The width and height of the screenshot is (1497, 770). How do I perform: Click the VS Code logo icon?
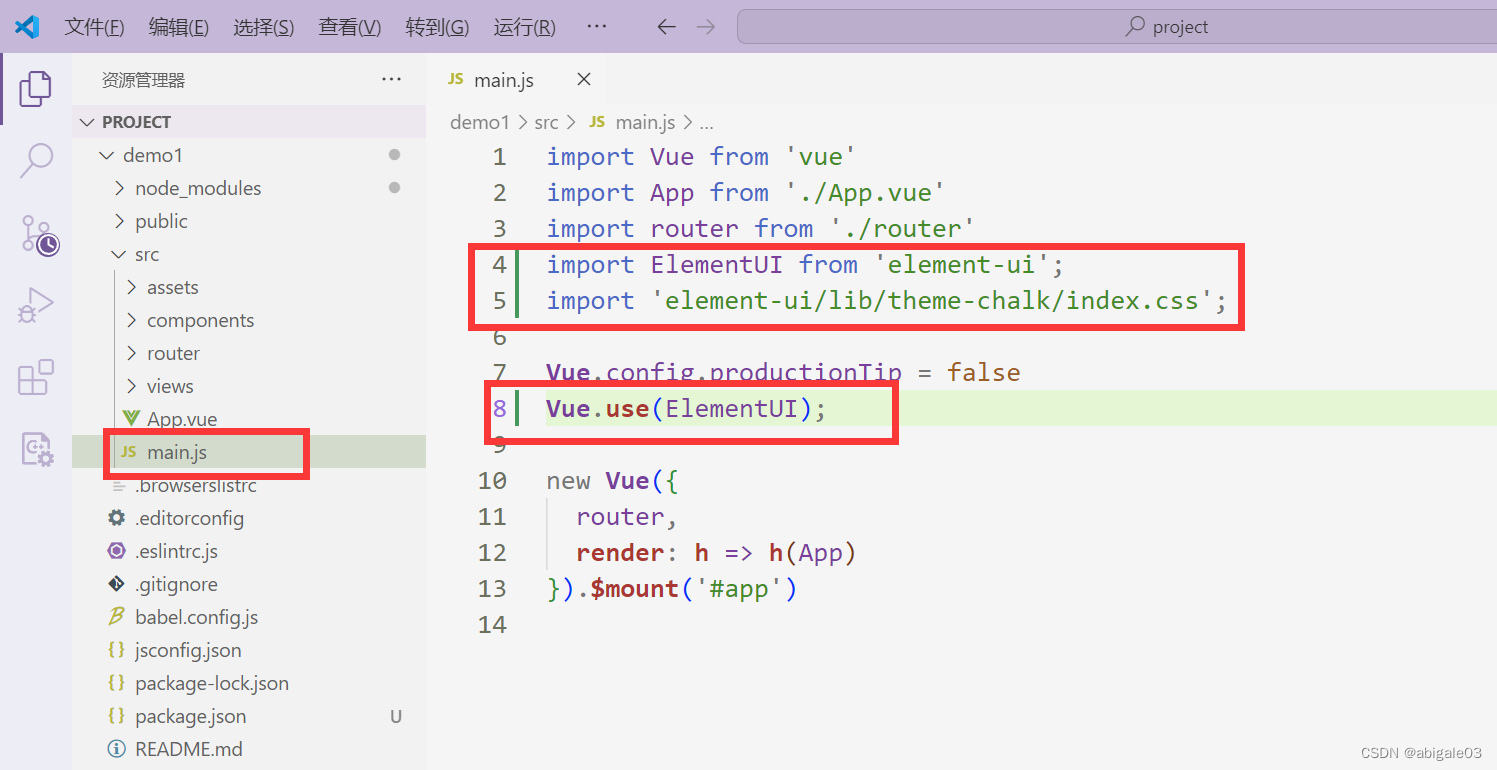(27, 27)
